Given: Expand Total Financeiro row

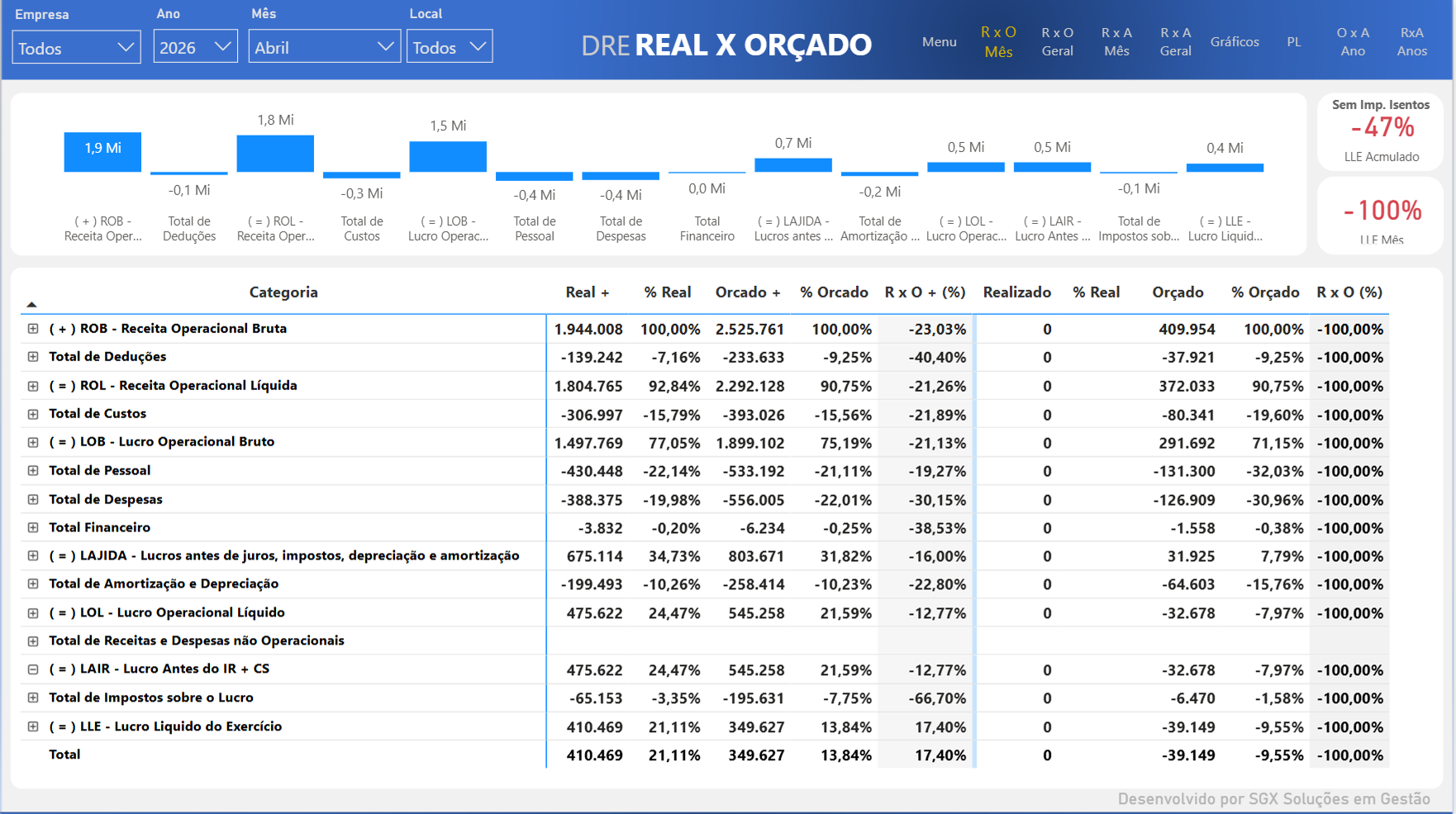Looking at the screenshot, I should coord(33,527).
